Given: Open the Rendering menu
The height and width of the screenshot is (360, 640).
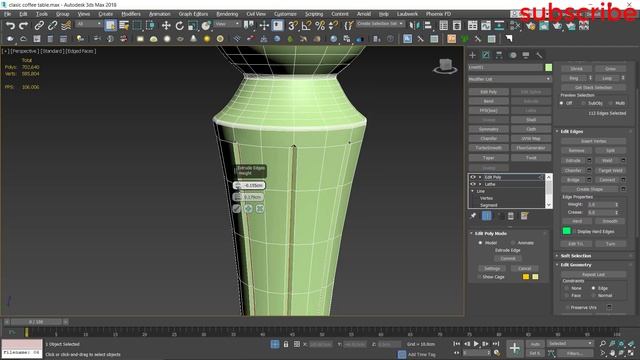Looking at the screenshot, I should (x=227, y=14).
